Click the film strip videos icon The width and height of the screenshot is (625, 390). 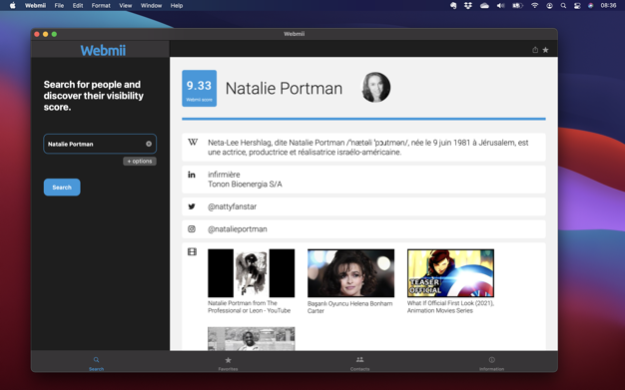[192, 252]
